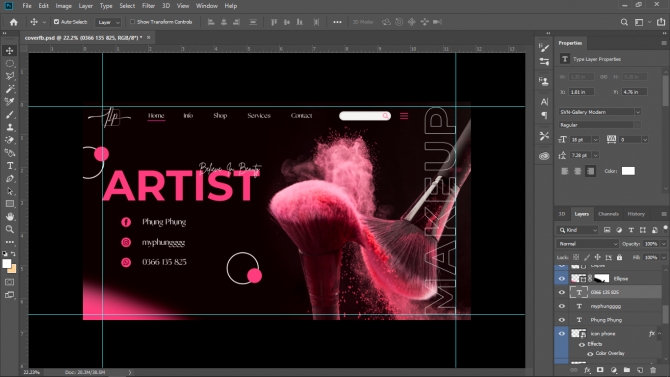Viewport: 670px width, 377px height.
Task: Select the Brush tool
Action: pos(9,115)
